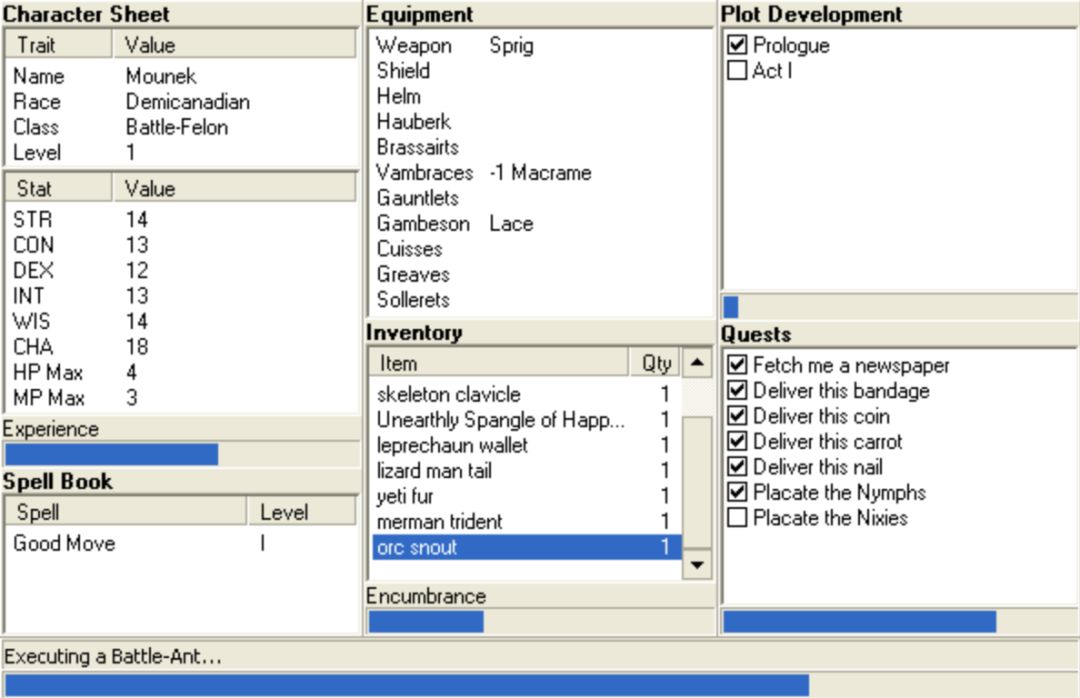
Task: Click the Encumbrance progress bar
Action: 540,621
